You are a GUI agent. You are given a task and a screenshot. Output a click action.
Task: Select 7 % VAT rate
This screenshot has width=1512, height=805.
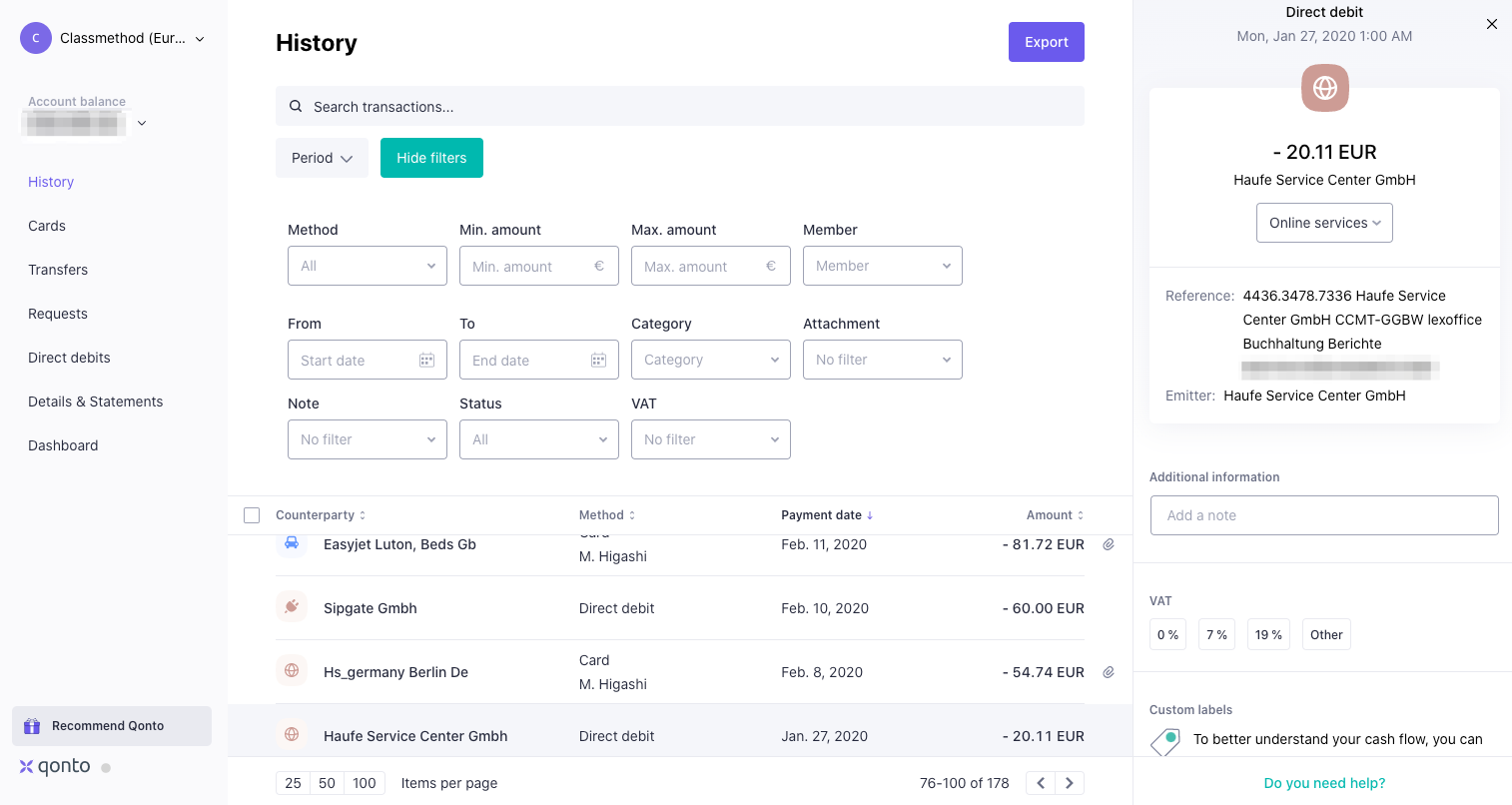[x=1216, y=635]
